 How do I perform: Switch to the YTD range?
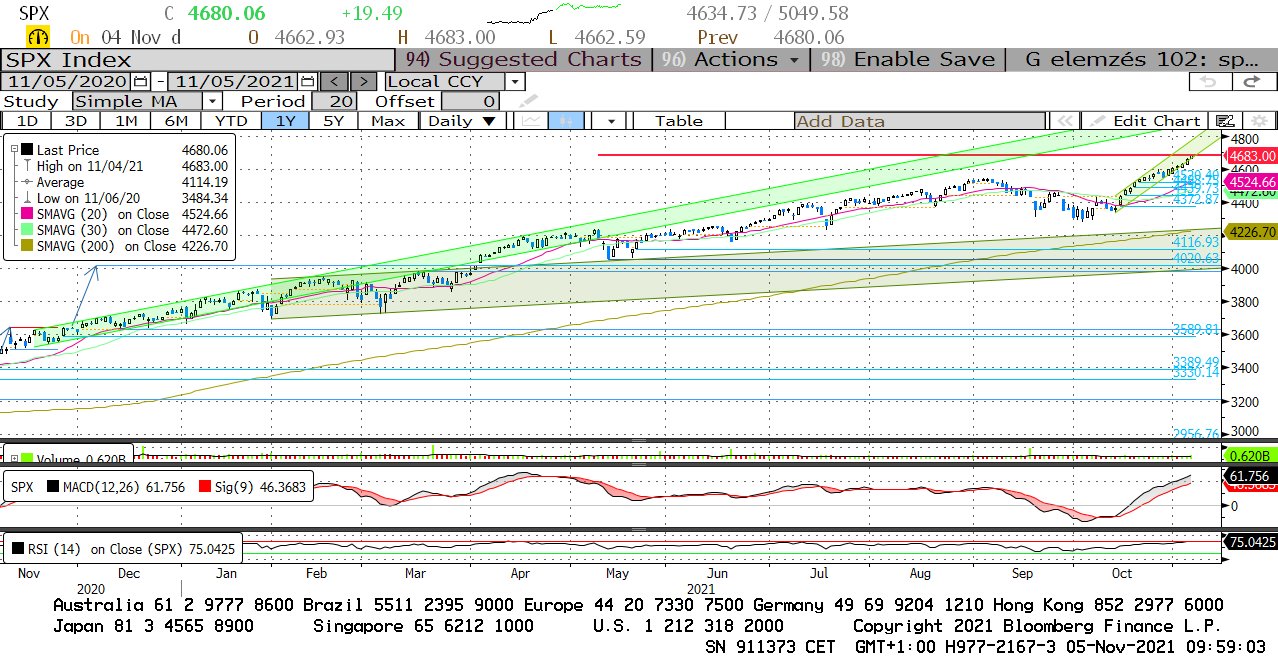(x=230, y=121)
